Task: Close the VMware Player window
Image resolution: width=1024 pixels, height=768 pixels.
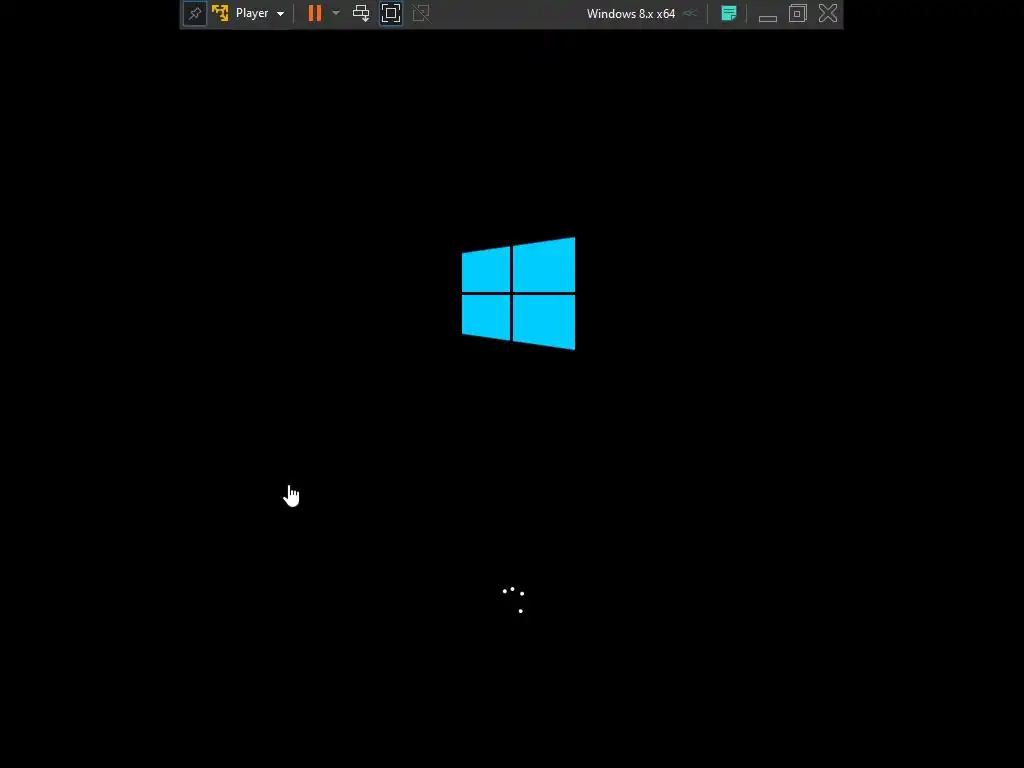Action: [828, 13]
